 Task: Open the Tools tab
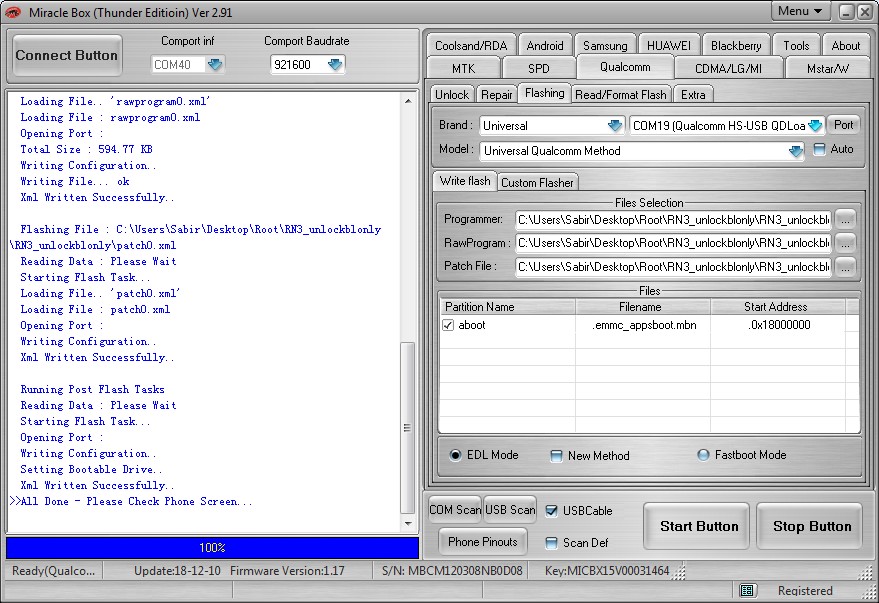(796, 46)
